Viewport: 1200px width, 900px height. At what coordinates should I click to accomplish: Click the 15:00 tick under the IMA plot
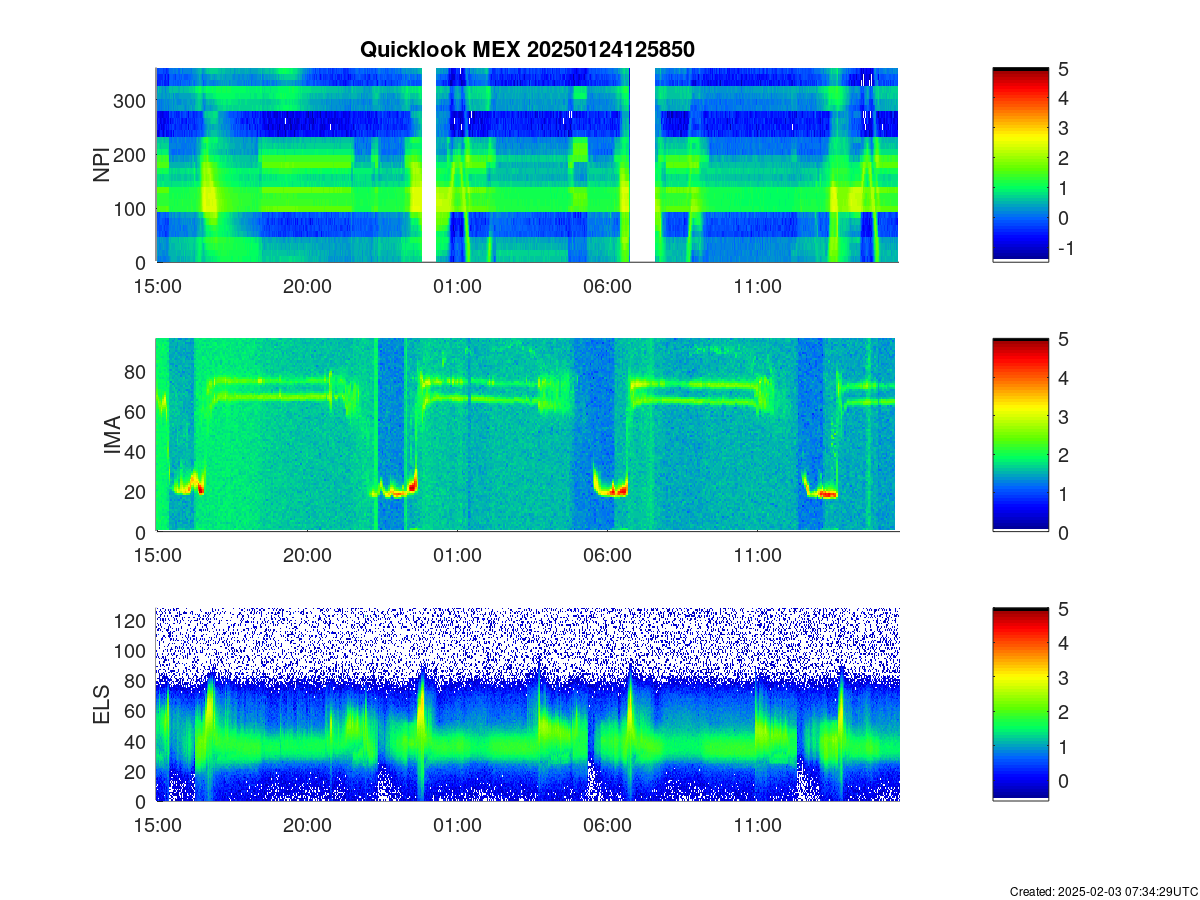pyautogui.click(x=157, y=555)
